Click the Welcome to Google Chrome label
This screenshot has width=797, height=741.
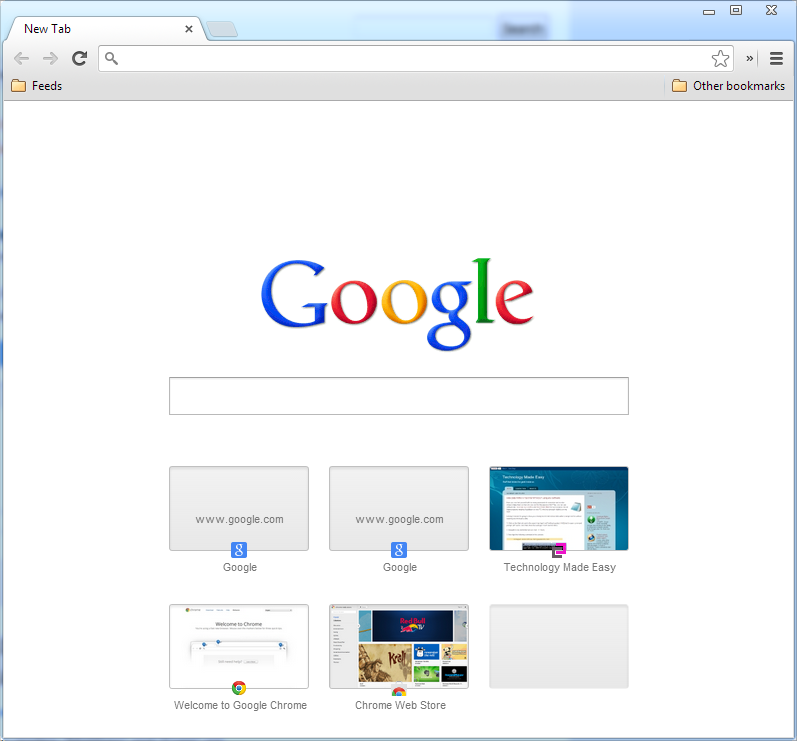(240, 705)
